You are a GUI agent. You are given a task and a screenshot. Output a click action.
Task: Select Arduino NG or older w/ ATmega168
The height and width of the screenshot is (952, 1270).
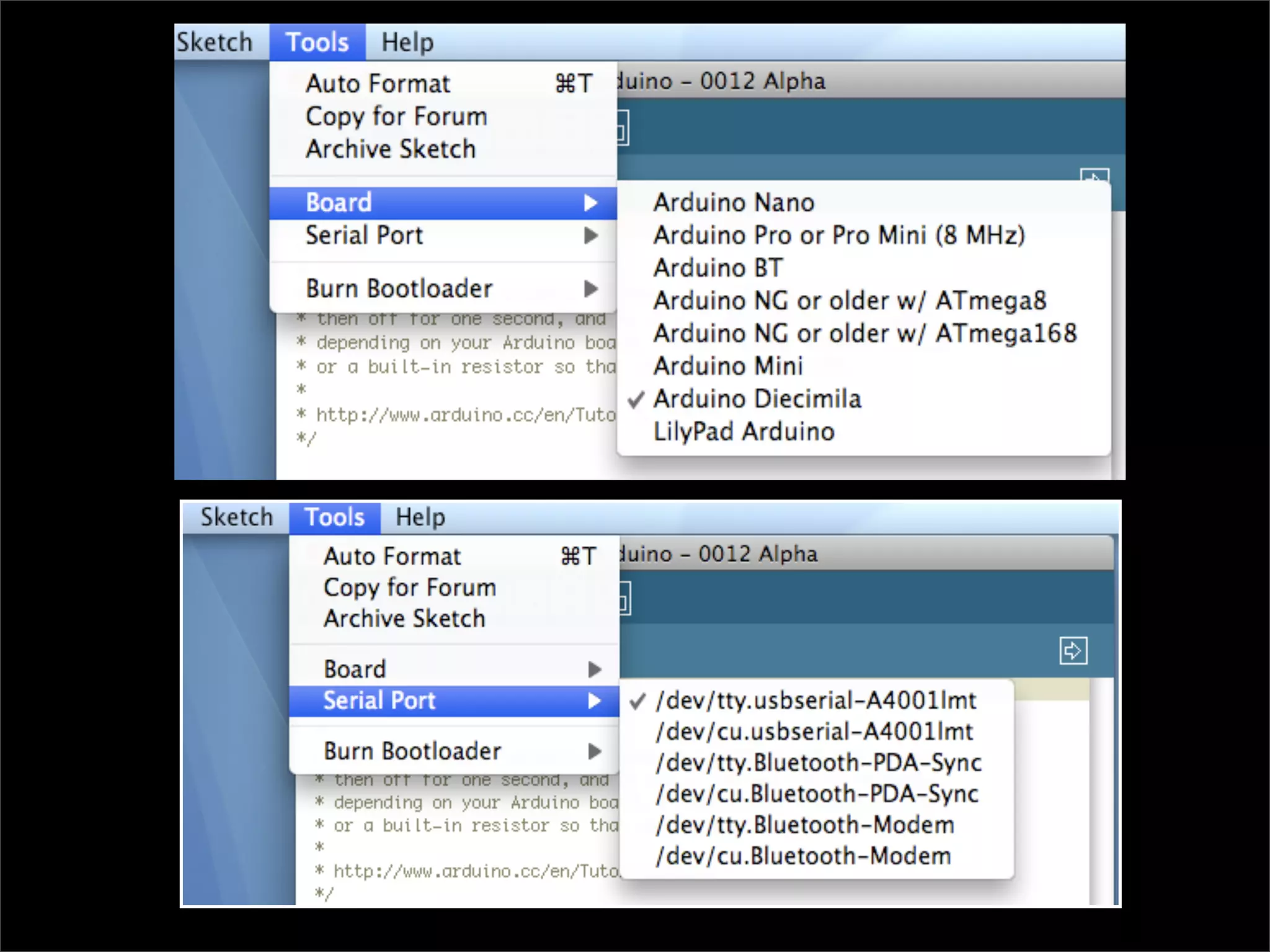[865, 334]
